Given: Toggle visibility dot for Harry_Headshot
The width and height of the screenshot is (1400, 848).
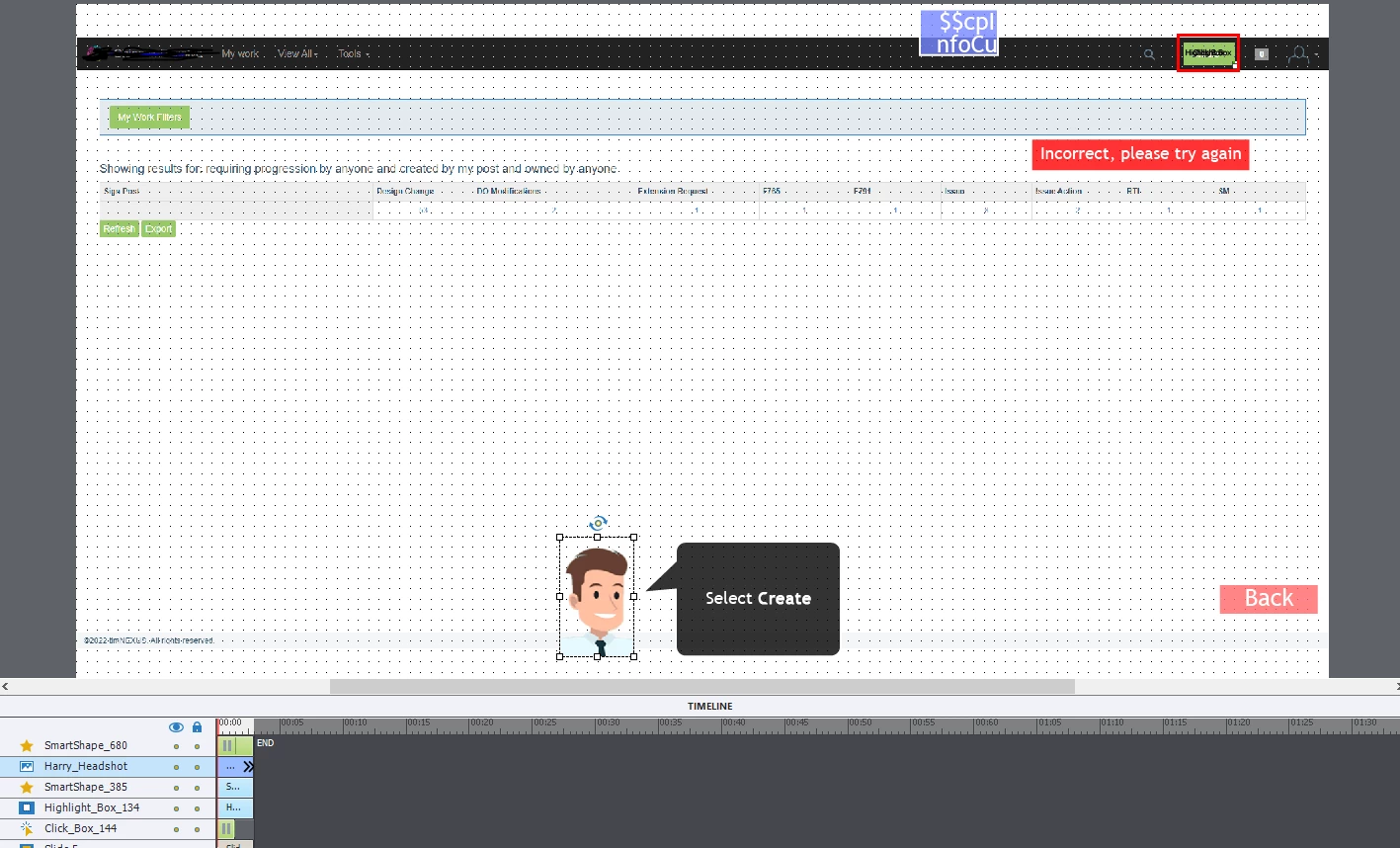Looking at the screenshot, I should [176, 767].
